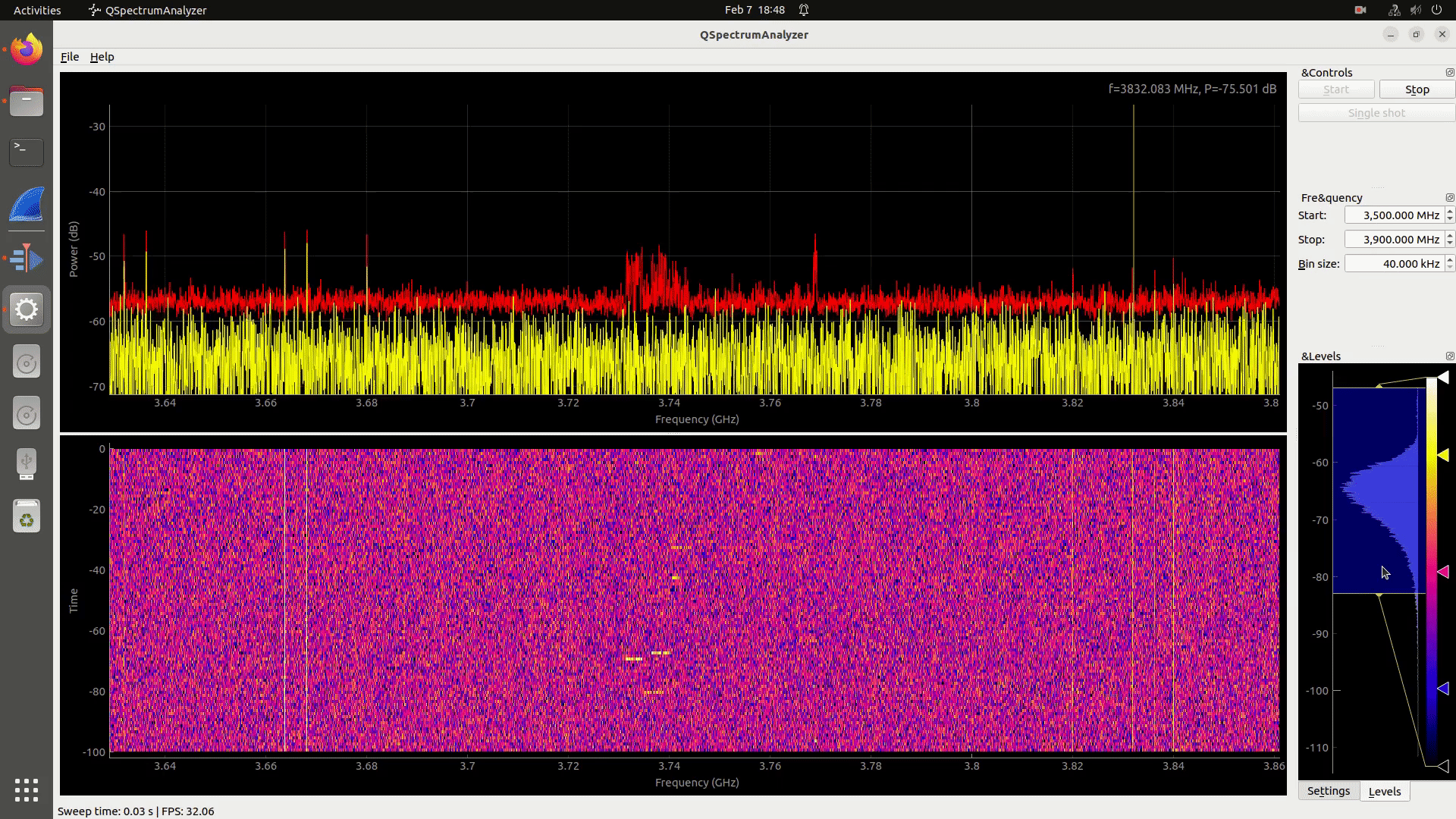Screen dimensions: 1456x819
Task: Click the yellow gradient tick marker
Action: coord(1443,455)
